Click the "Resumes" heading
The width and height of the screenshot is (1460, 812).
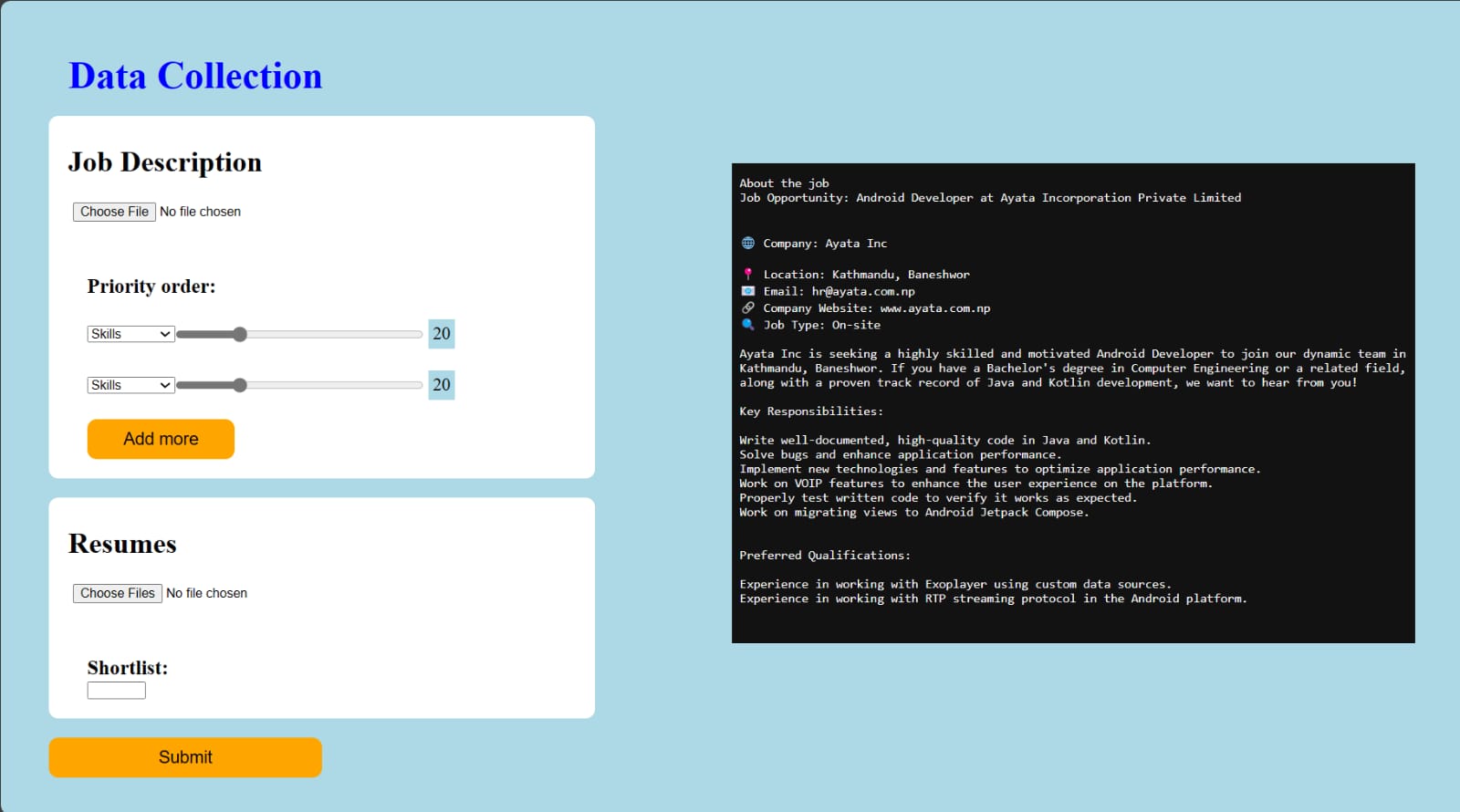tap(122, 544)
